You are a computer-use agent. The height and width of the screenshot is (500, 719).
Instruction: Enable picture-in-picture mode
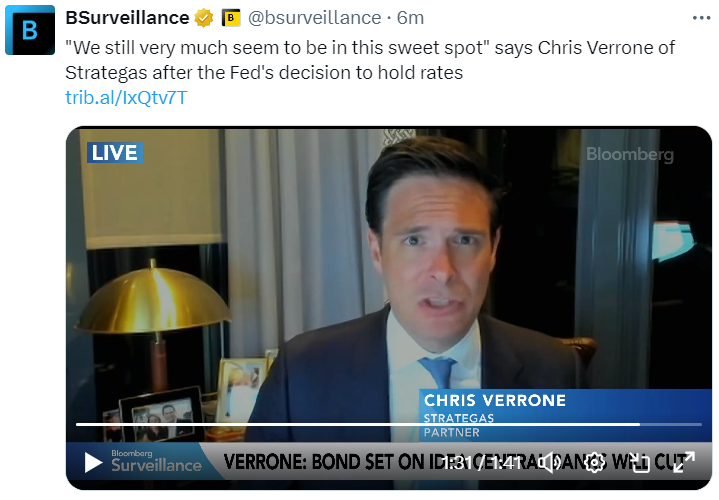coord(639,462)
